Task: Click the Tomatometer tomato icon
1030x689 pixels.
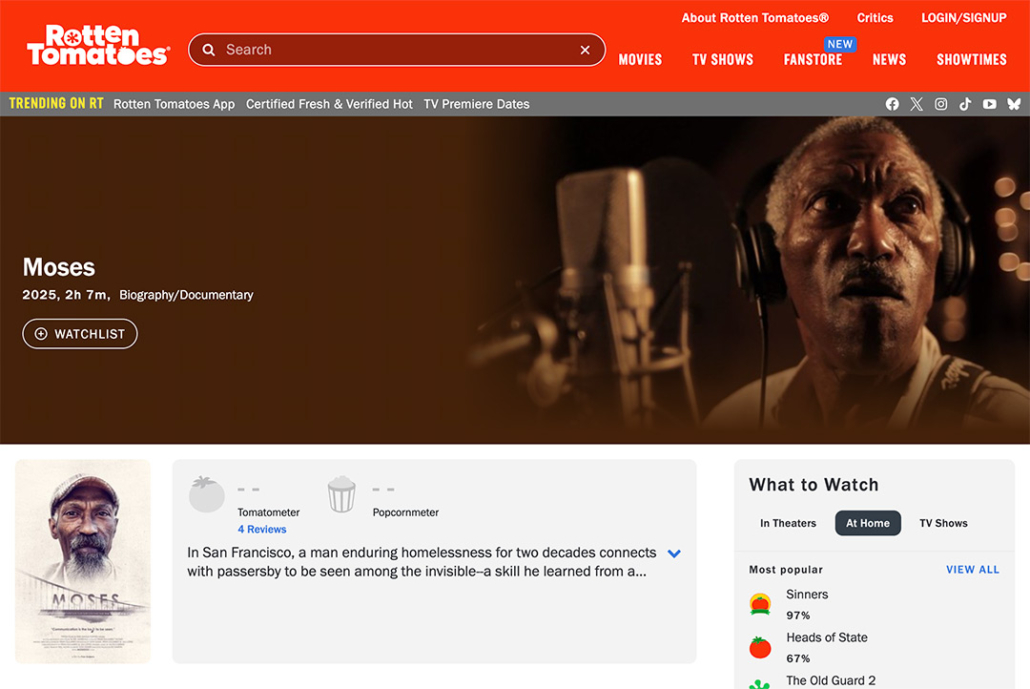Action: tap(207, 495)
